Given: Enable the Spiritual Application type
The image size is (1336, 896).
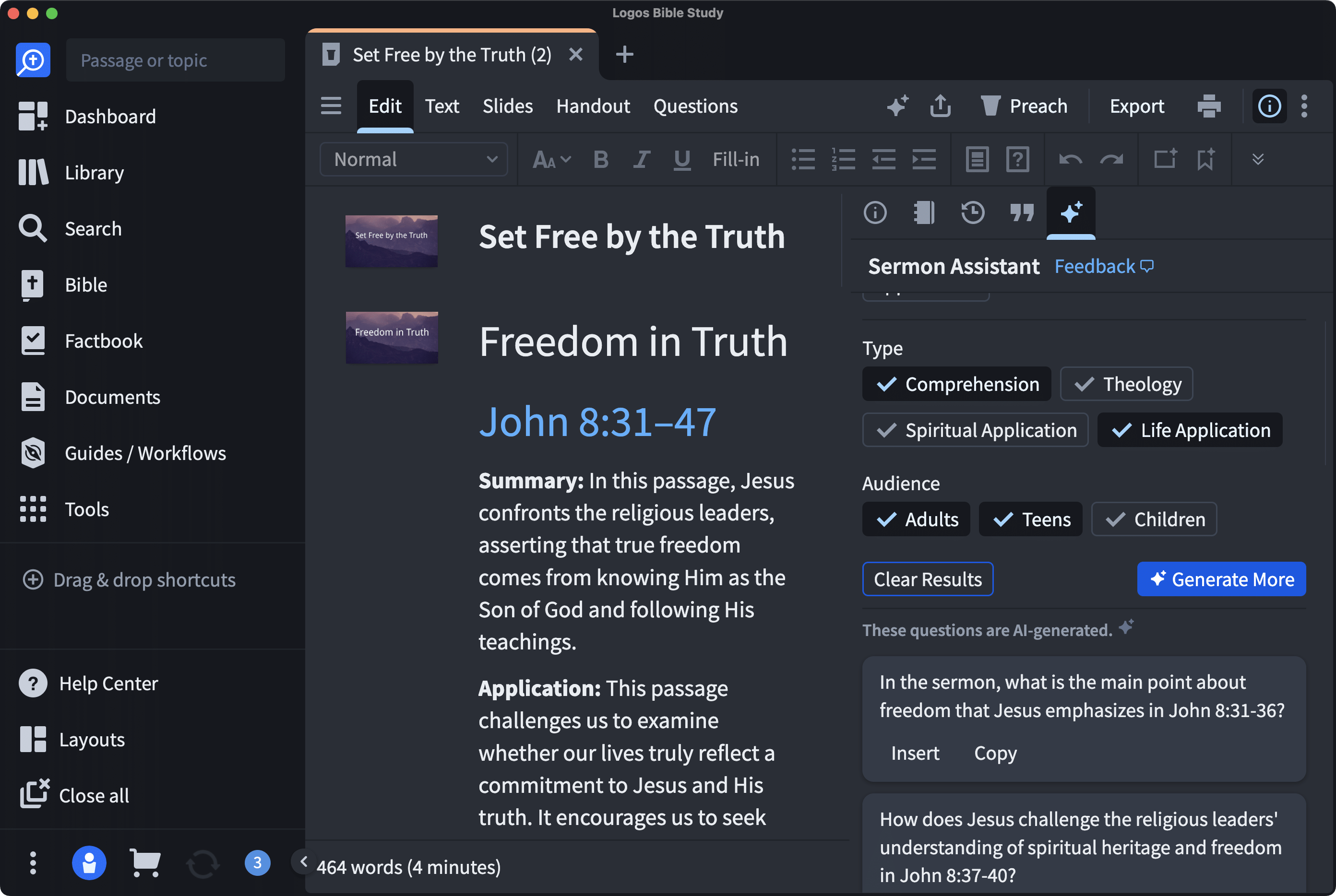Looking at the screenshot, I should pos(975,430).
